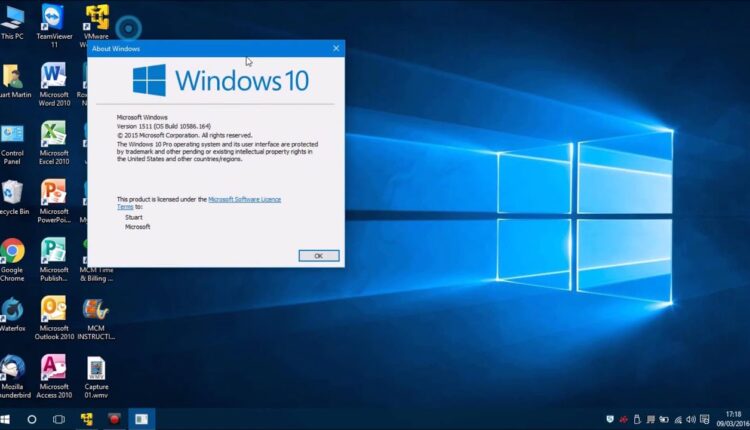Image resolution: width=750 pixels, height=430 pixels.
Task: Click the Cortana search circle on taskbar
Action: tap(32, 419)
